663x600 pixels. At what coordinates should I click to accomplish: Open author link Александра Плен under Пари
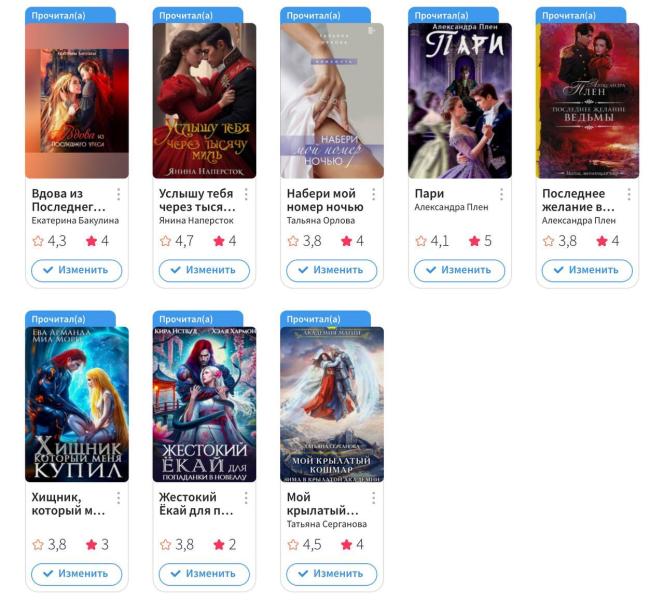[451, 207]
